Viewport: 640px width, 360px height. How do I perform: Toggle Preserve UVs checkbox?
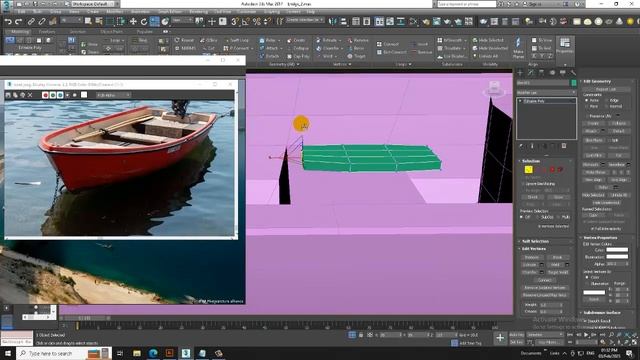click(x=587, y=116)
